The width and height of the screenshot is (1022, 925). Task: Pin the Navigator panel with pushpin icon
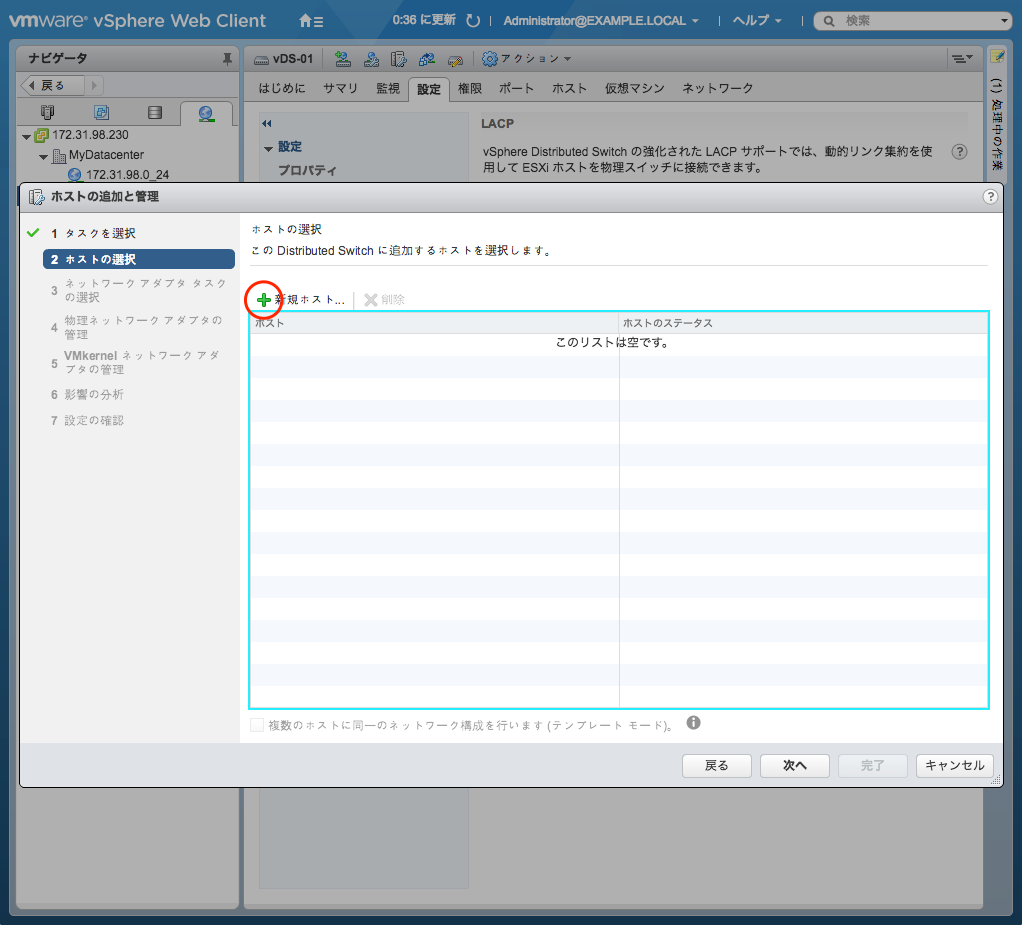227,59
